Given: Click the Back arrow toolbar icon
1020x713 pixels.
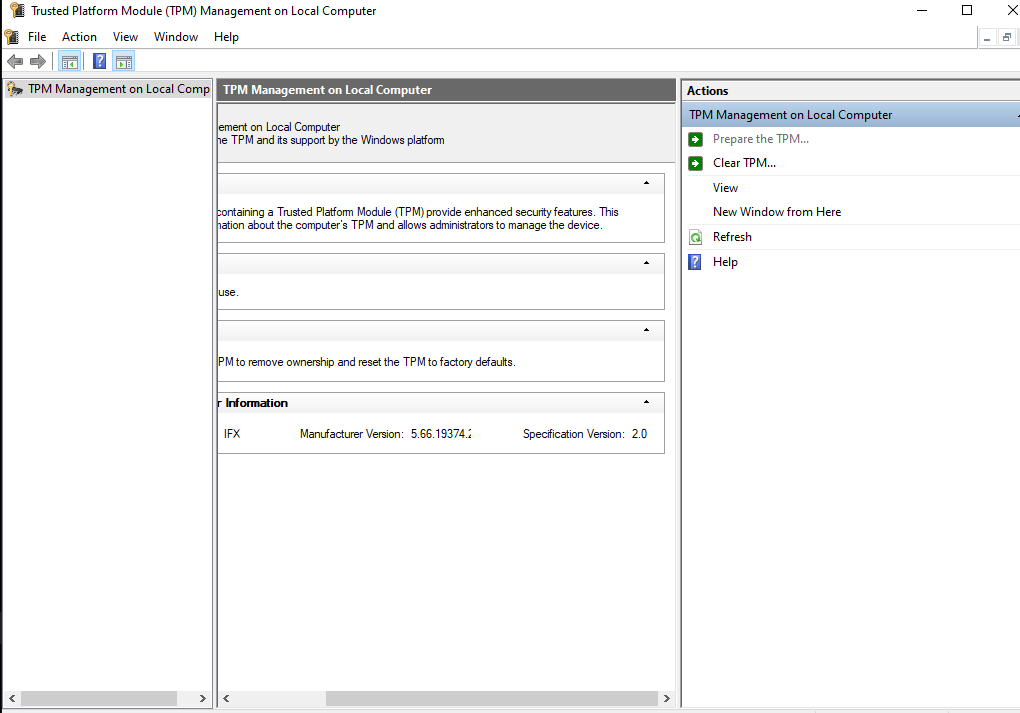Looking at the screenshot, I should (15, 62).
